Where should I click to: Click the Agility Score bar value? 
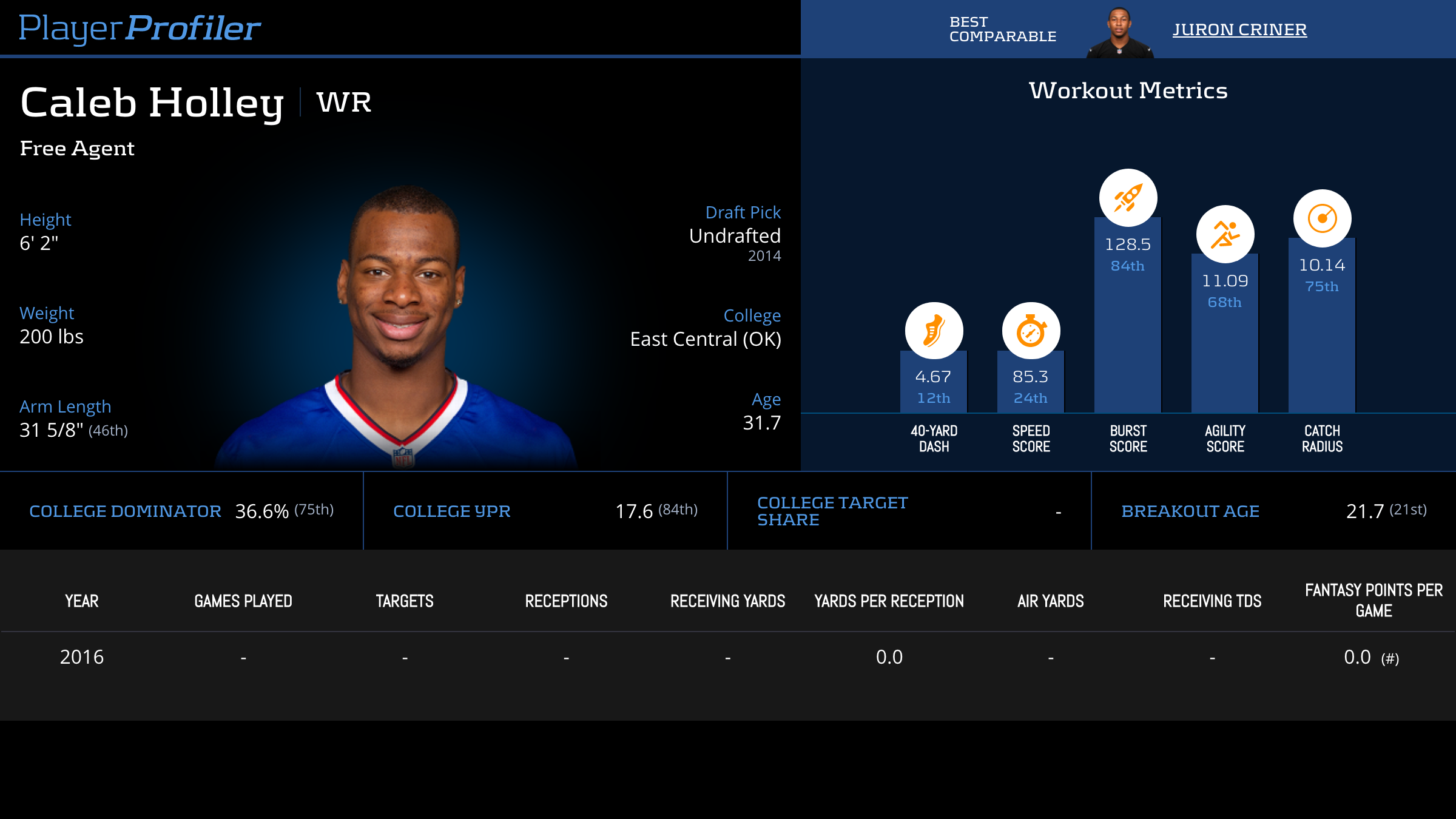click(1225, 281)
